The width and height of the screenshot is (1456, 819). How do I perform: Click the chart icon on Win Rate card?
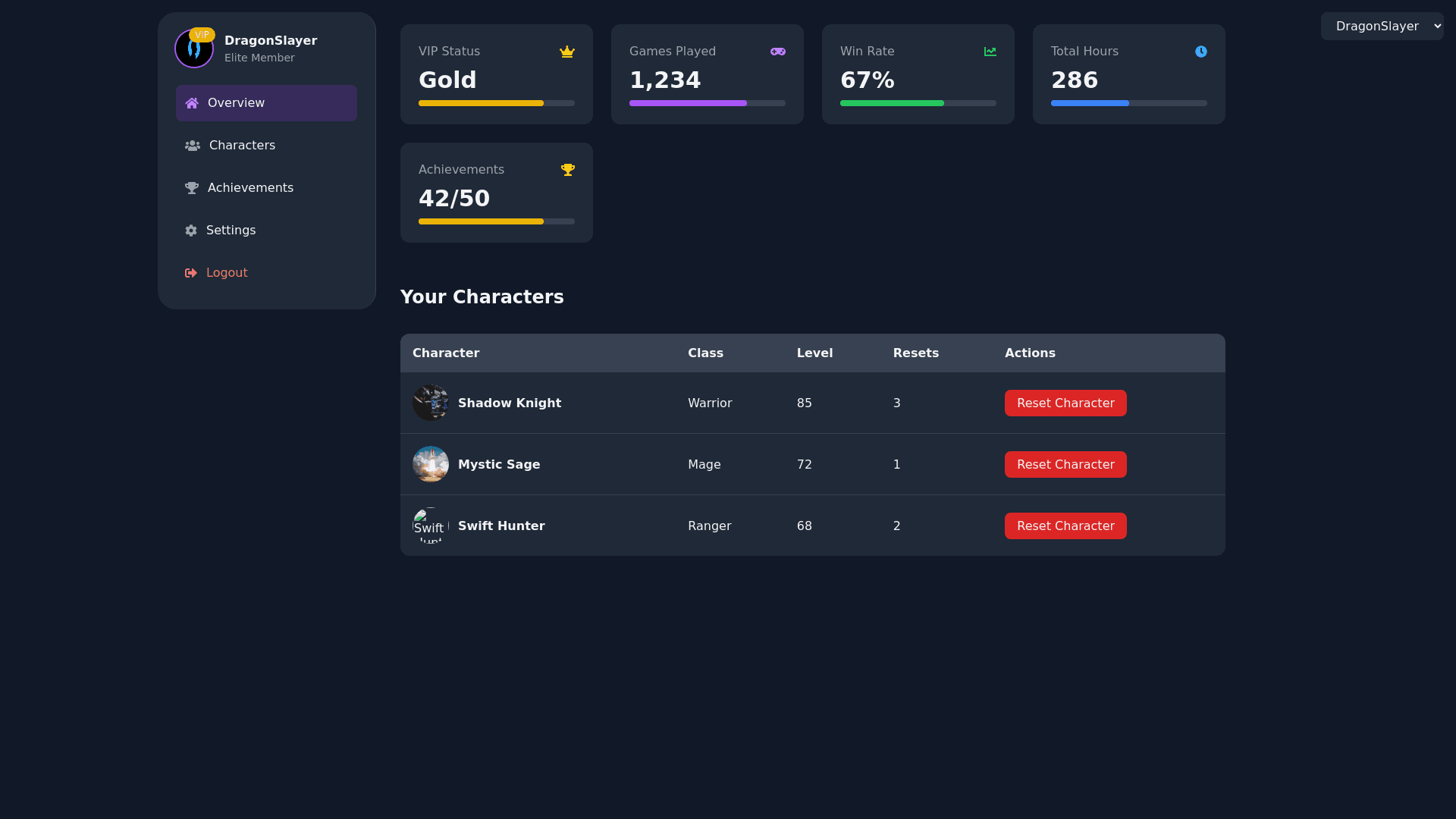coord(990,52)
